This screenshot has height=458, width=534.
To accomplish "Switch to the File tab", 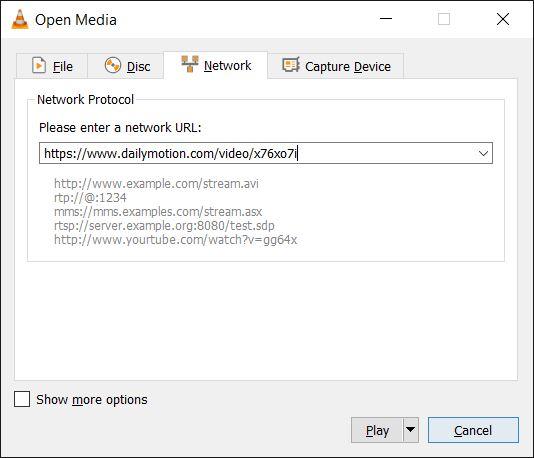I will (52, 66).
